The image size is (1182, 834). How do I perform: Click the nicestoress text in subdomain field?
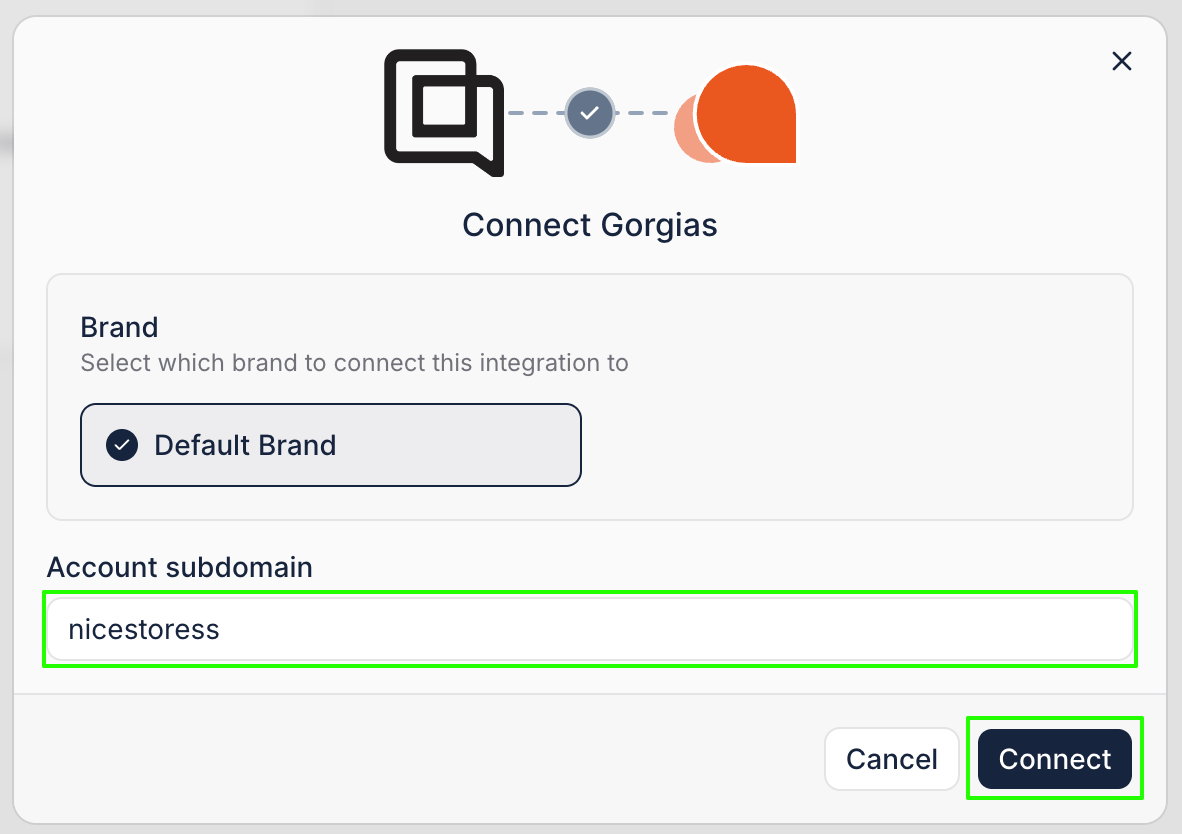point(144,629)
